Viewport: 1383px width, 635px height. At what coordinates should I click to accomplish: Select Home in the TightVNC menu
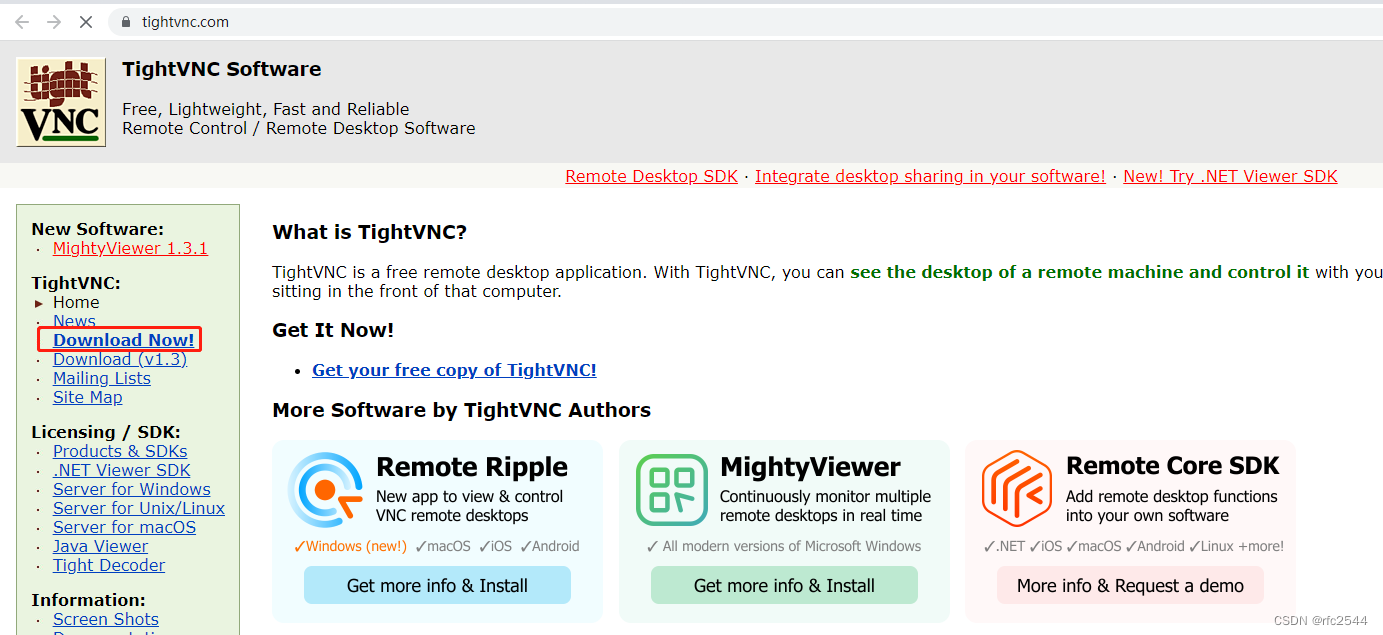click(76, 302)
